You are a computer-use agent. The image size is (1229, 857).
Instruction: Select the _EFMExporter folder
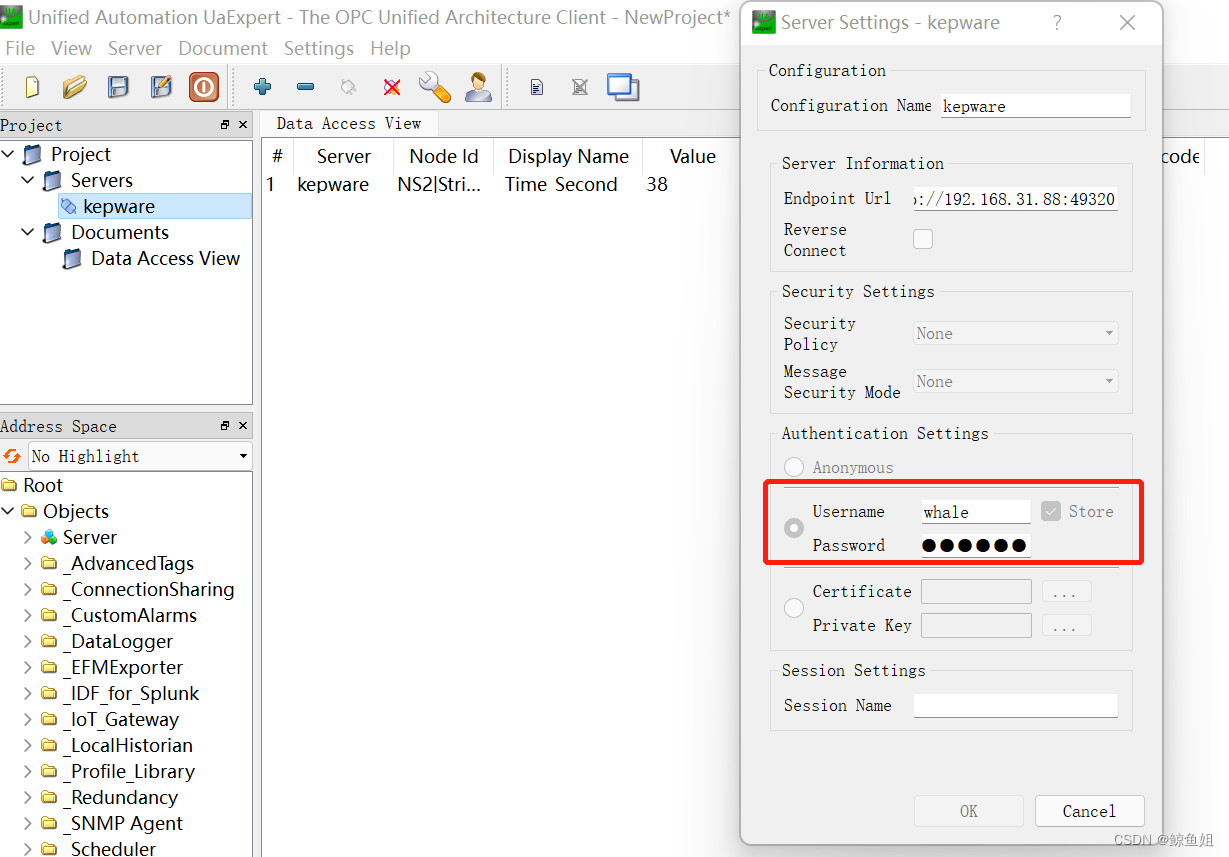tap(122, 667)
